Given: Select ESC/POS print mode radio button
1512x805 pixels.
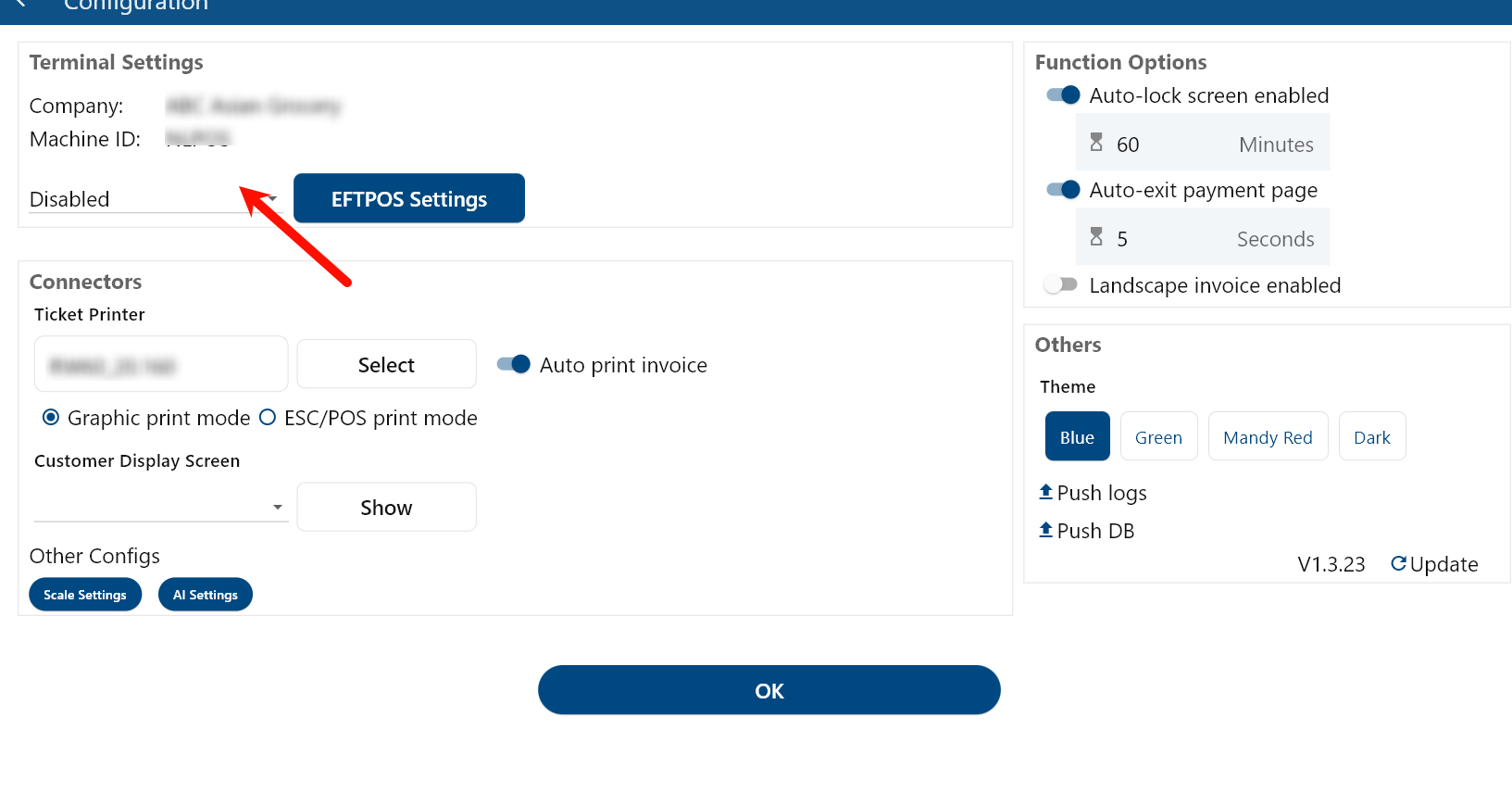Looking at the screenshot, I should pyautogui.click(x=268, y=418).
